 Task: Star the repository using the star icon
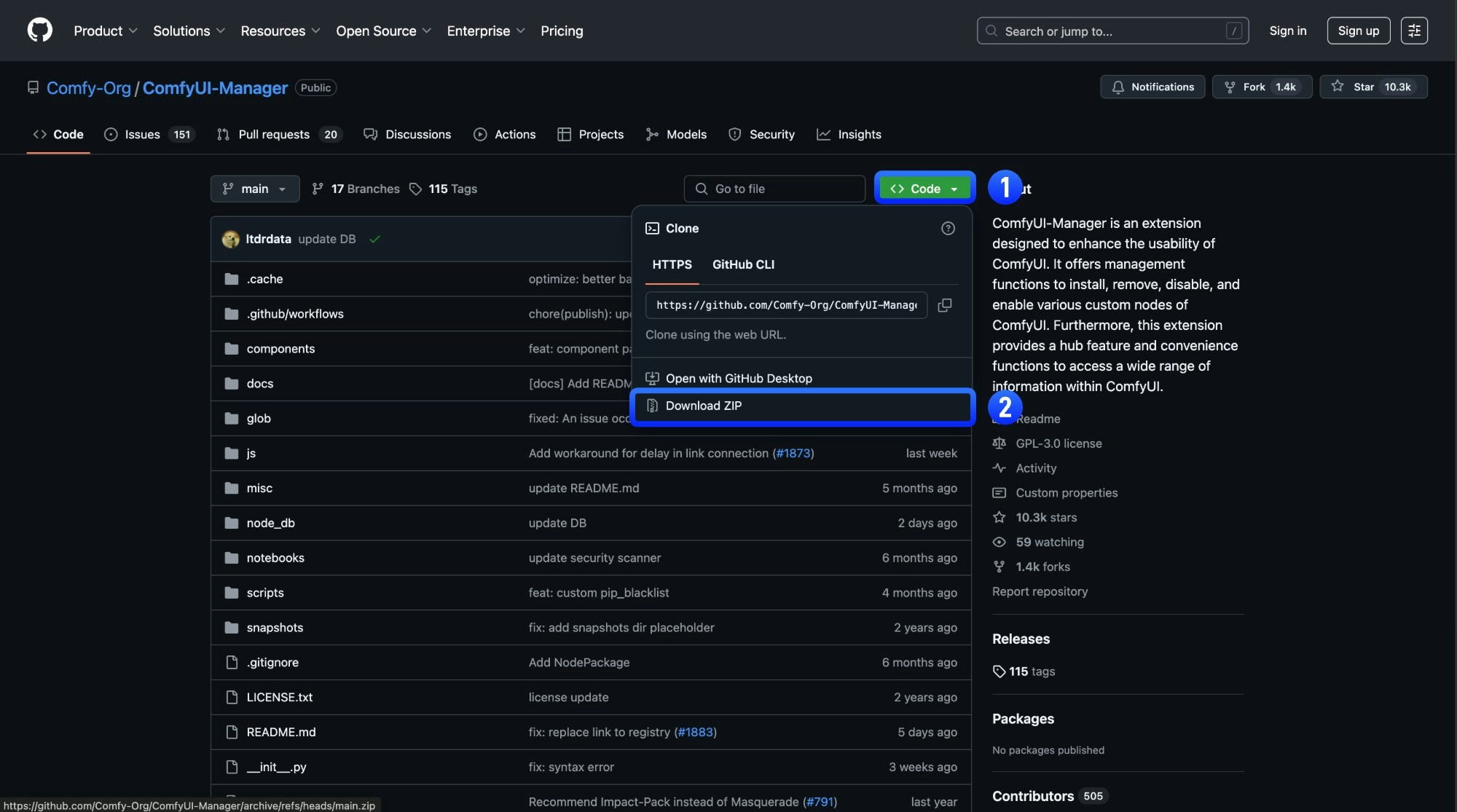(x=1338, y=87)
